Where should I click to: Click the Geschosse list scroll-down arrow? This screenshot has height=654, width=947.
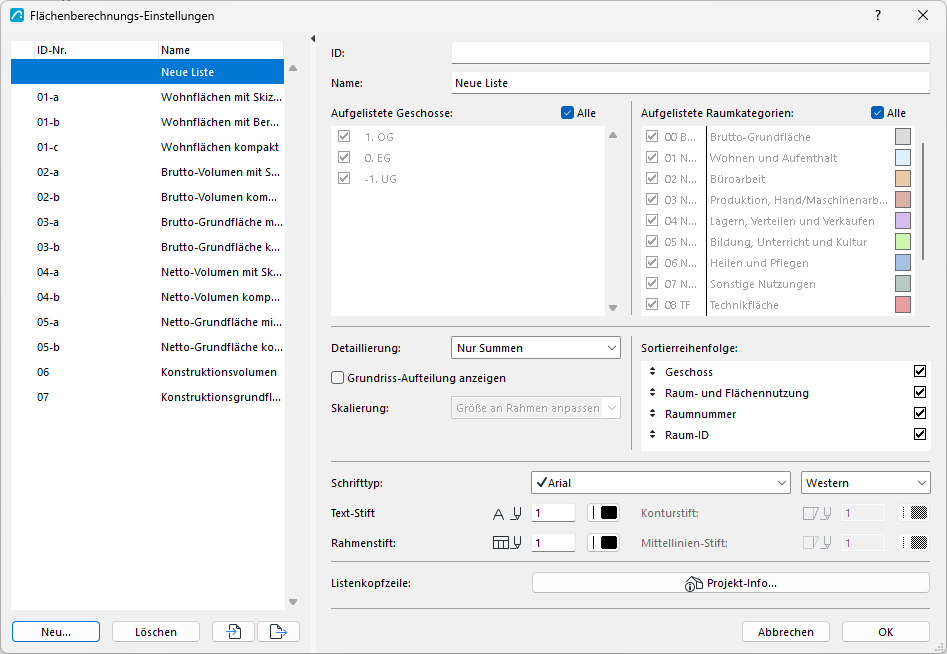(613, 308)
